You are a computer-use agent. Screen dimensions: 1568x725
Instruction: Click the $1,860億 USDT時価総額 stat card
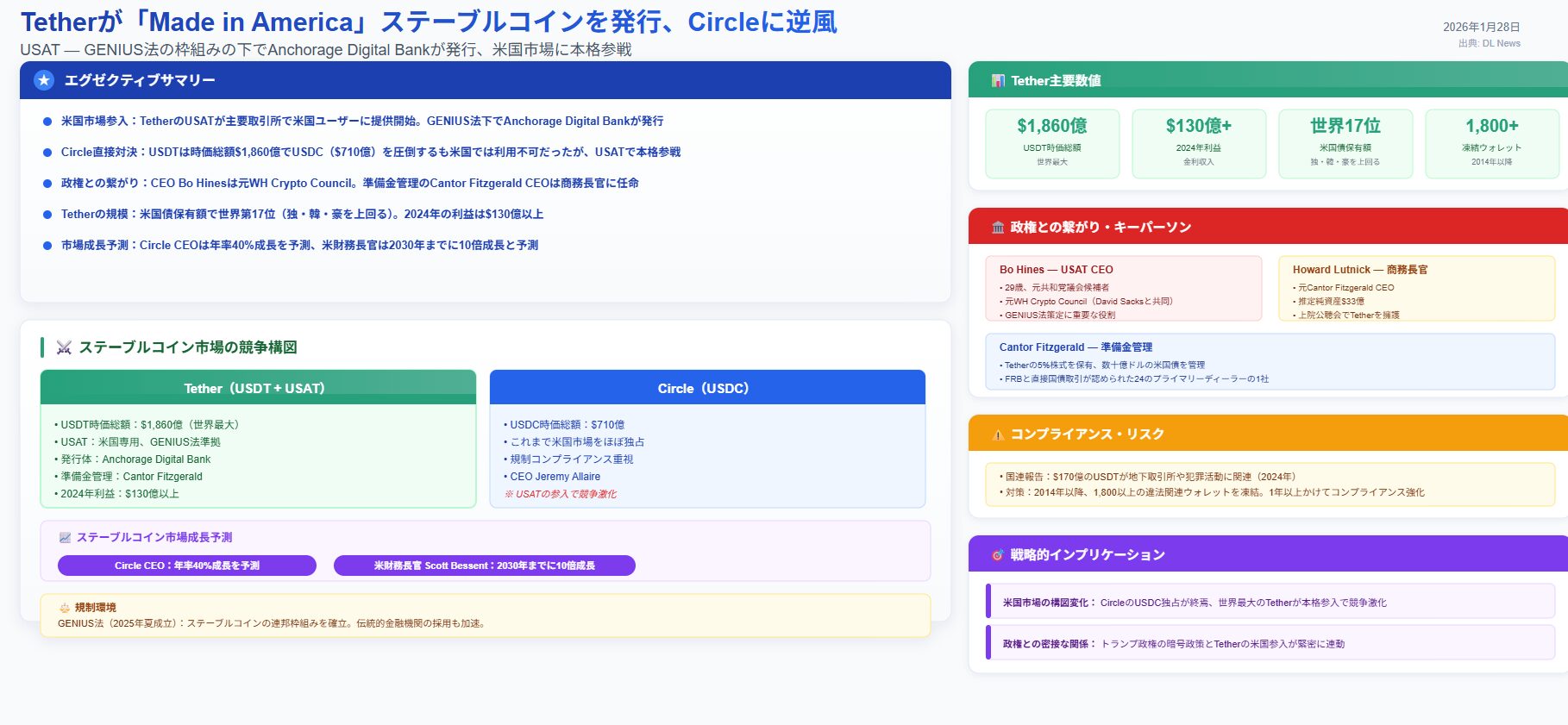click(x=1052, y=143)
